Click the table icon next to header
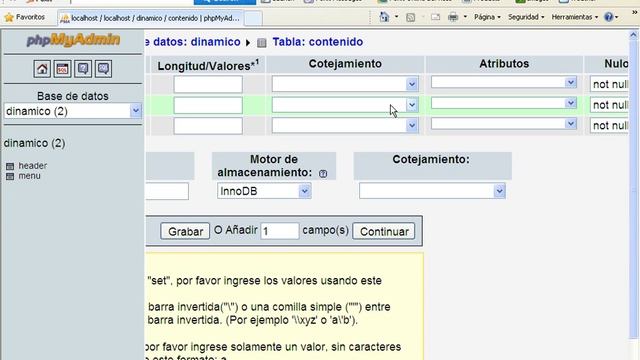This screenshot has height=360, width=640. tap(10, 166)
